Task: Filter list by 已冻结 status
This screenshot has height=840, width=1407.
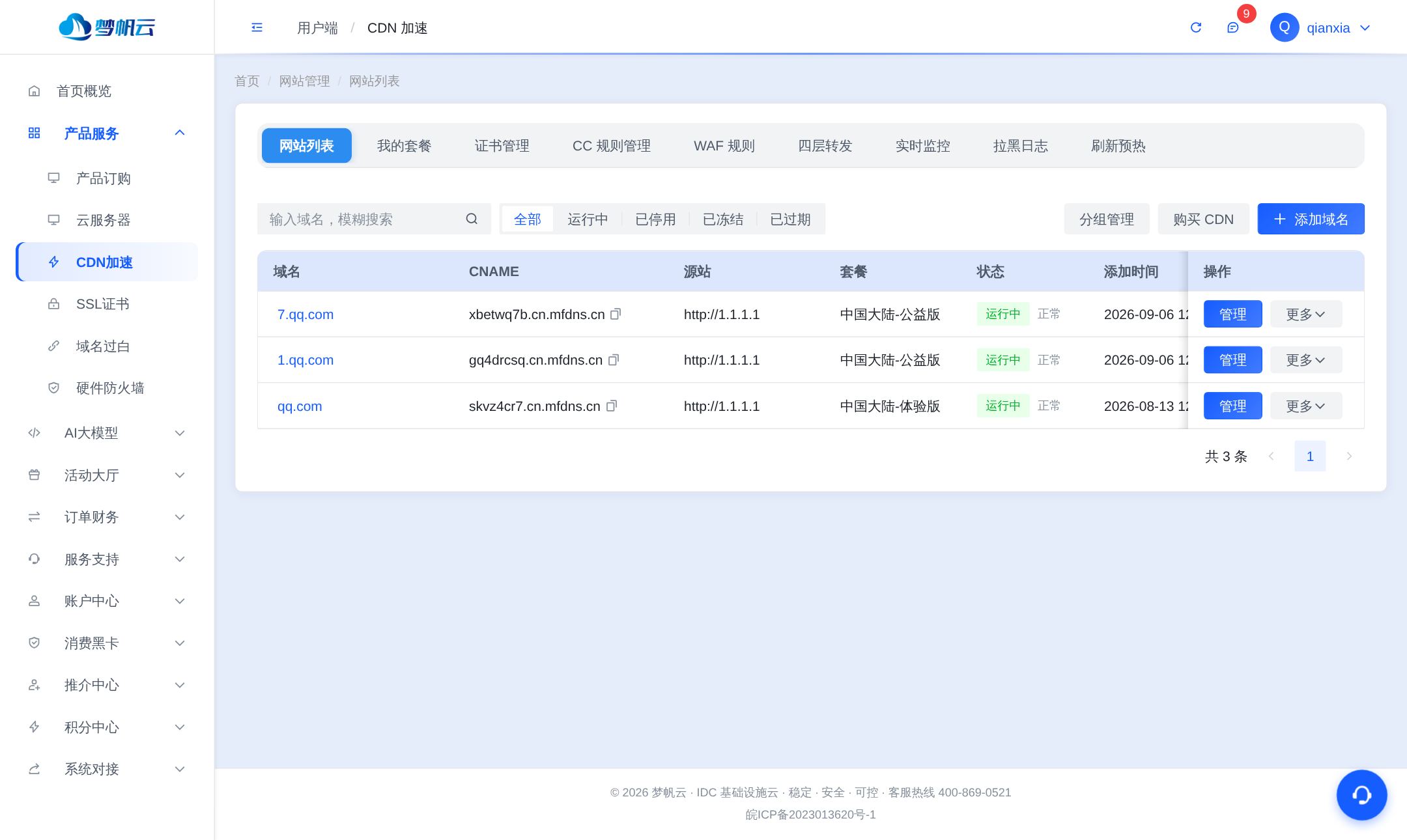Action: [x=723, y=219]
